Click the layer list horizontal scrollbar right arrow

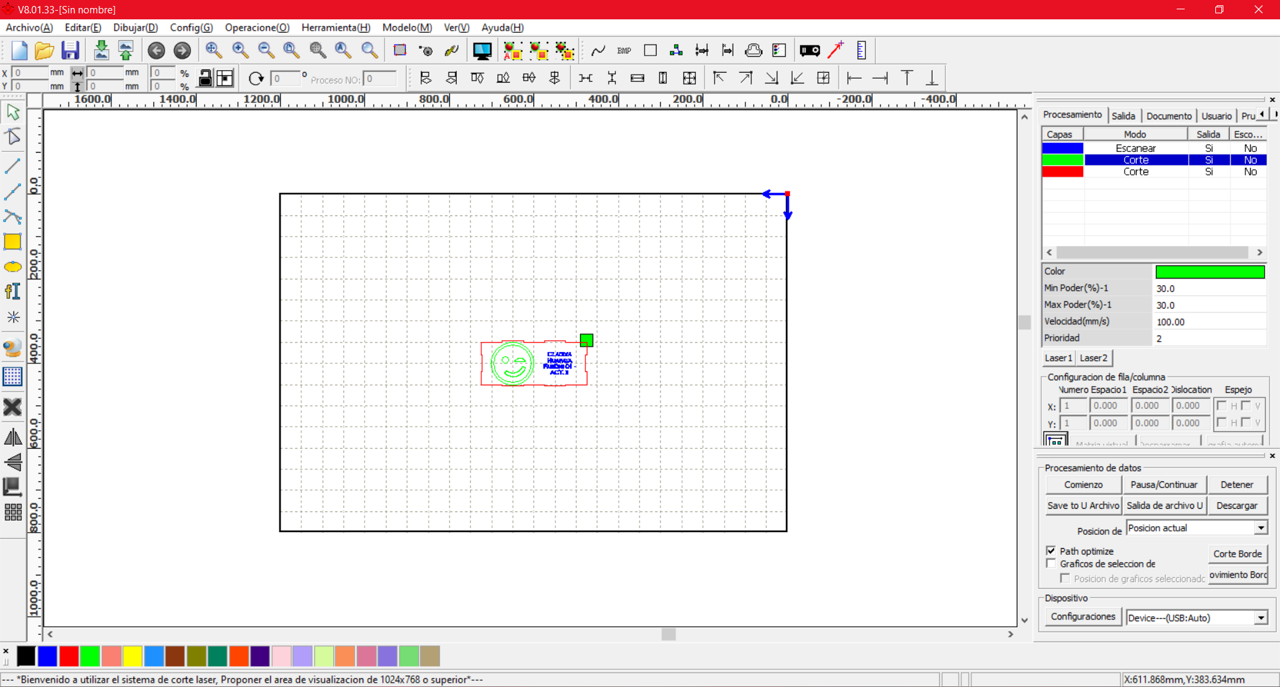click(x=1260, y=253)
